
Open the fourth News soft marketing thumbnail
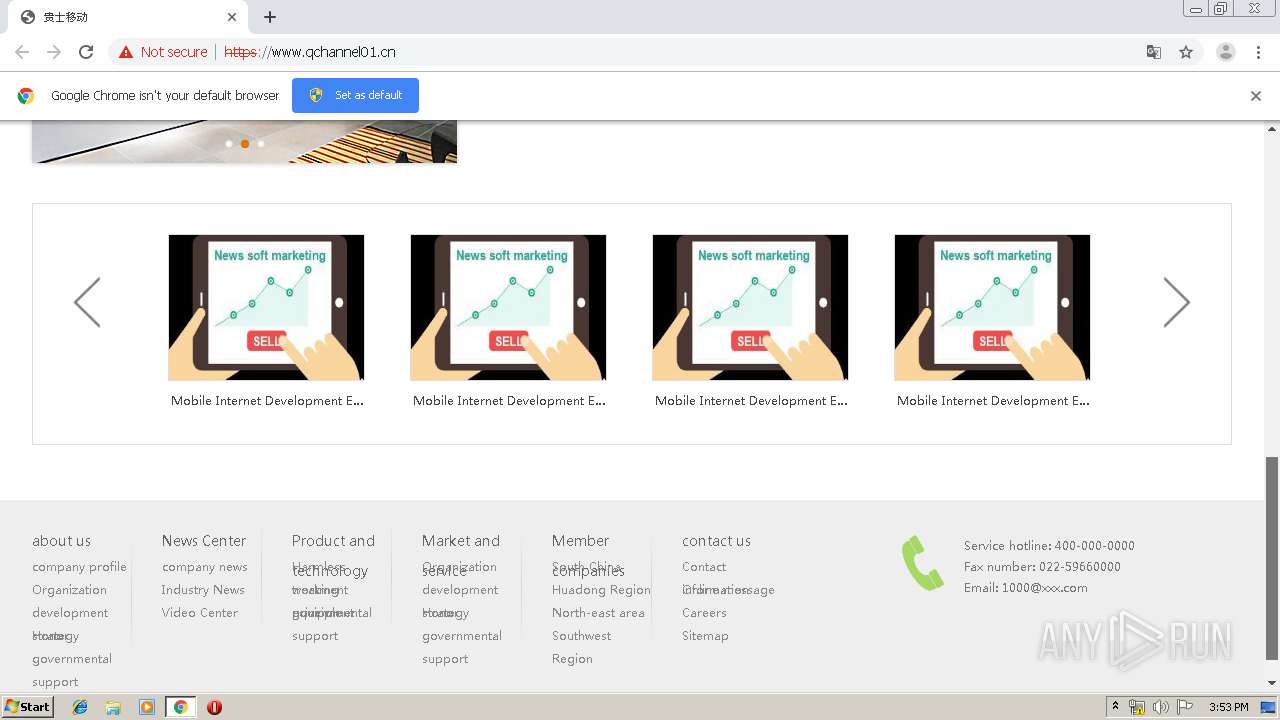(x=992, y=308)
